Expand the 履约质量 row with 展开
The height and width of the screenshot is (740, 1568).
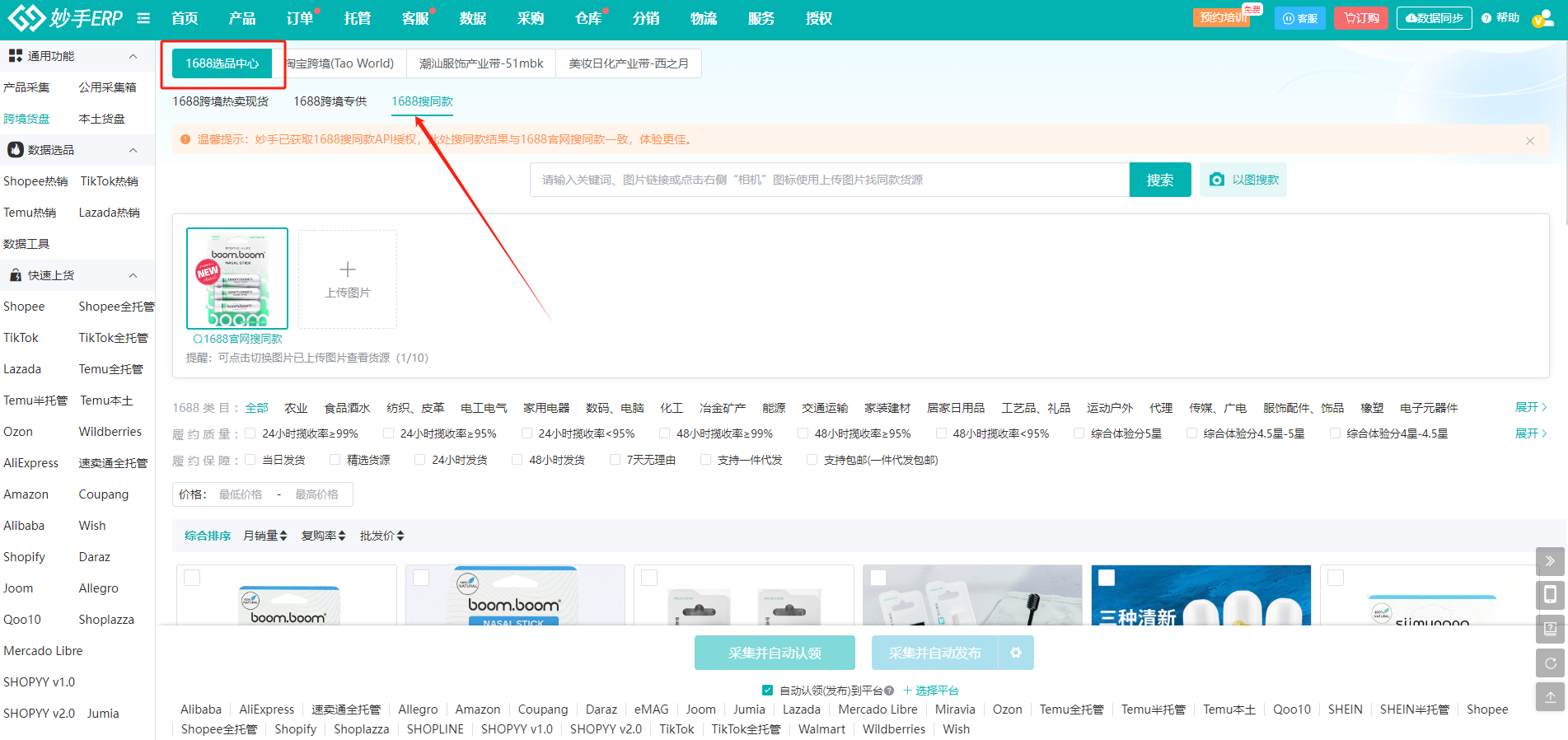click(x=1531, y=433)
